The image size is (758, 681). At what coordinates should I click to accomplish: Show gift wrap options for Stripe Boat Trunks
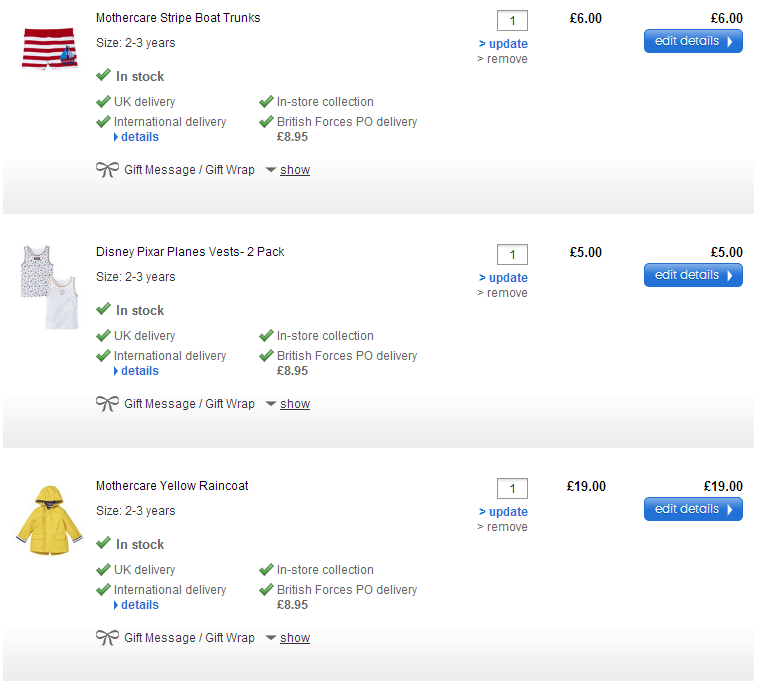[294, 170]
